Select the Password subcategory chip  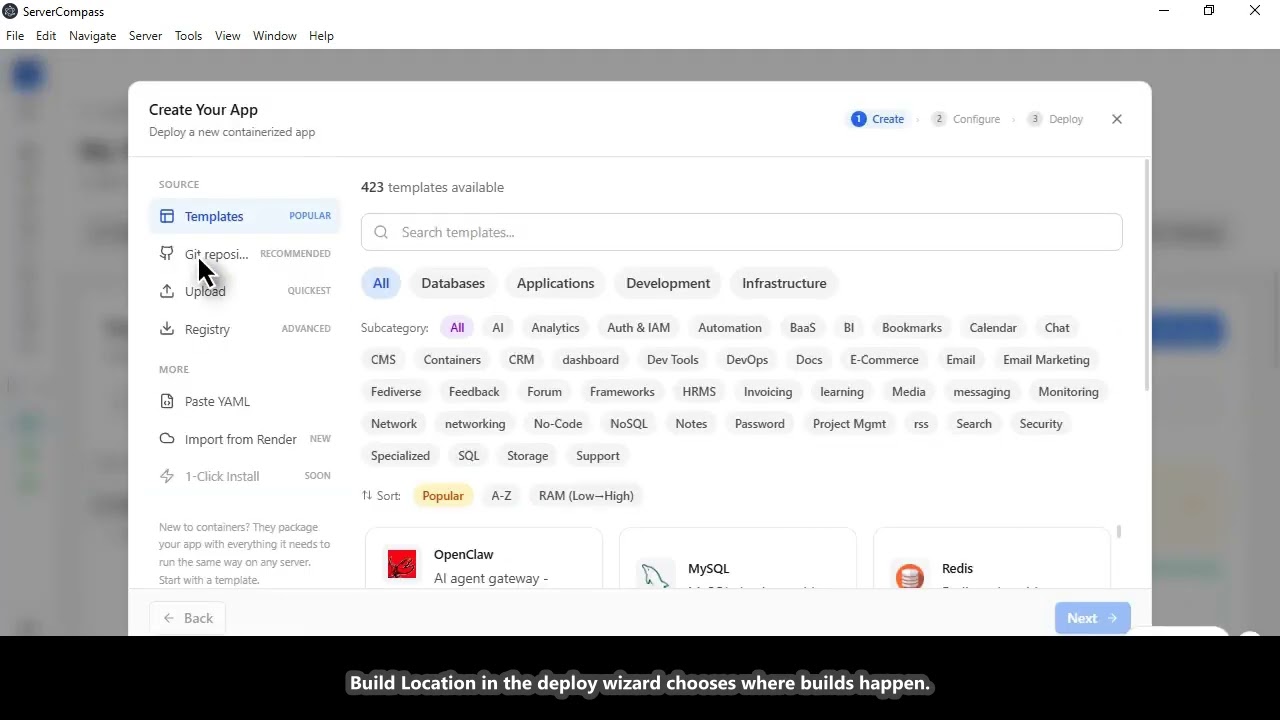[x=760, y=424]
